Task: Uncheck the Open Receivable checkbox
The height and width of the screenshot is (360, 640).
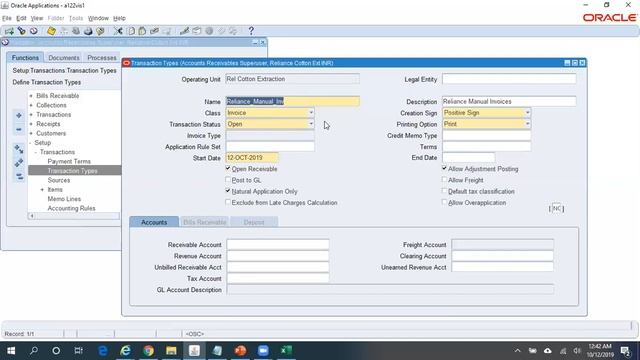Action: pyautogui.click(x=228, y=169)
